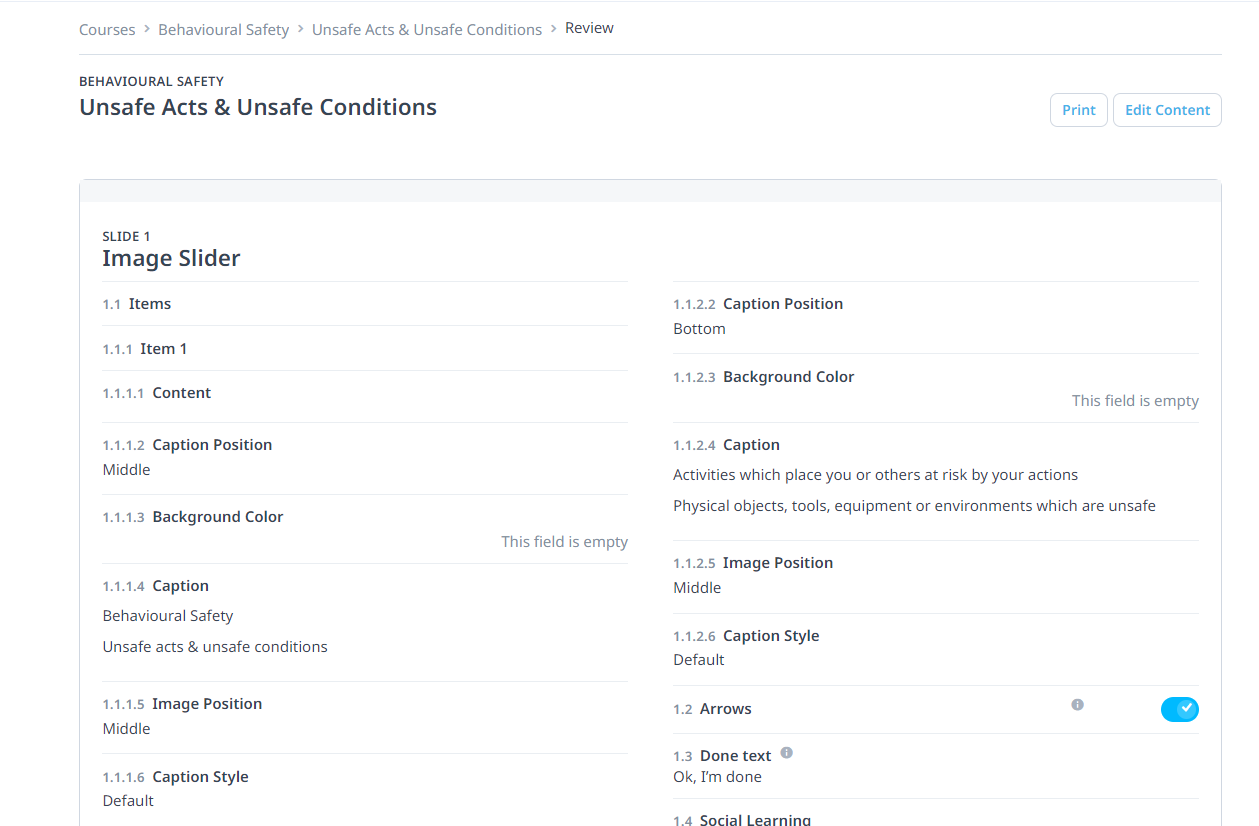Toggle the Arrows switch off

[x=1179, y=709]
